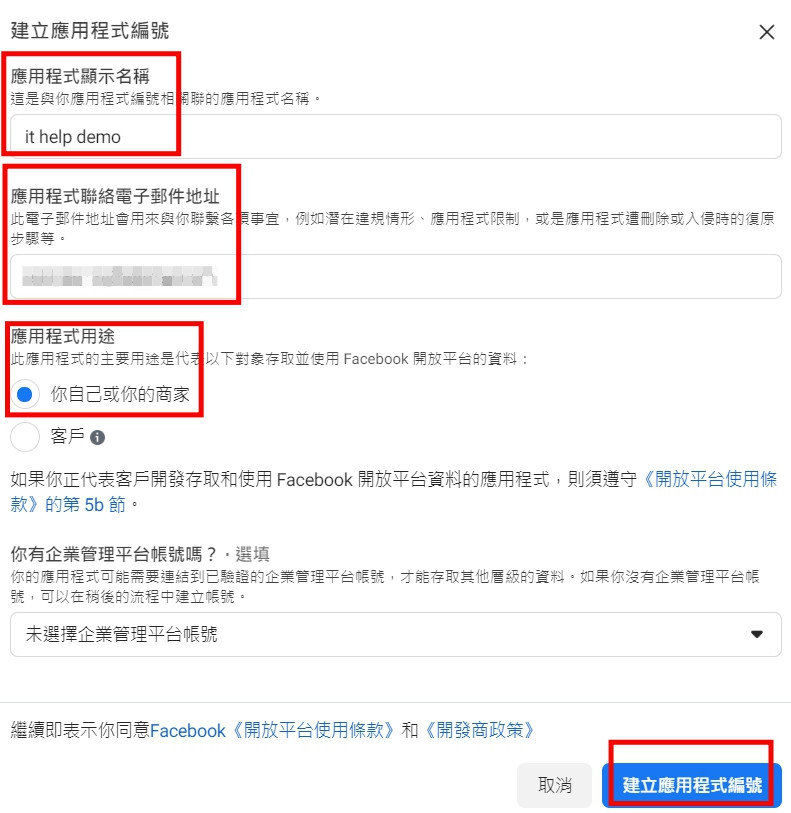Close the 建立應用程式編號 dialog with X
Image resolution: width=791 pixels, height=813 pixels.
767,32
